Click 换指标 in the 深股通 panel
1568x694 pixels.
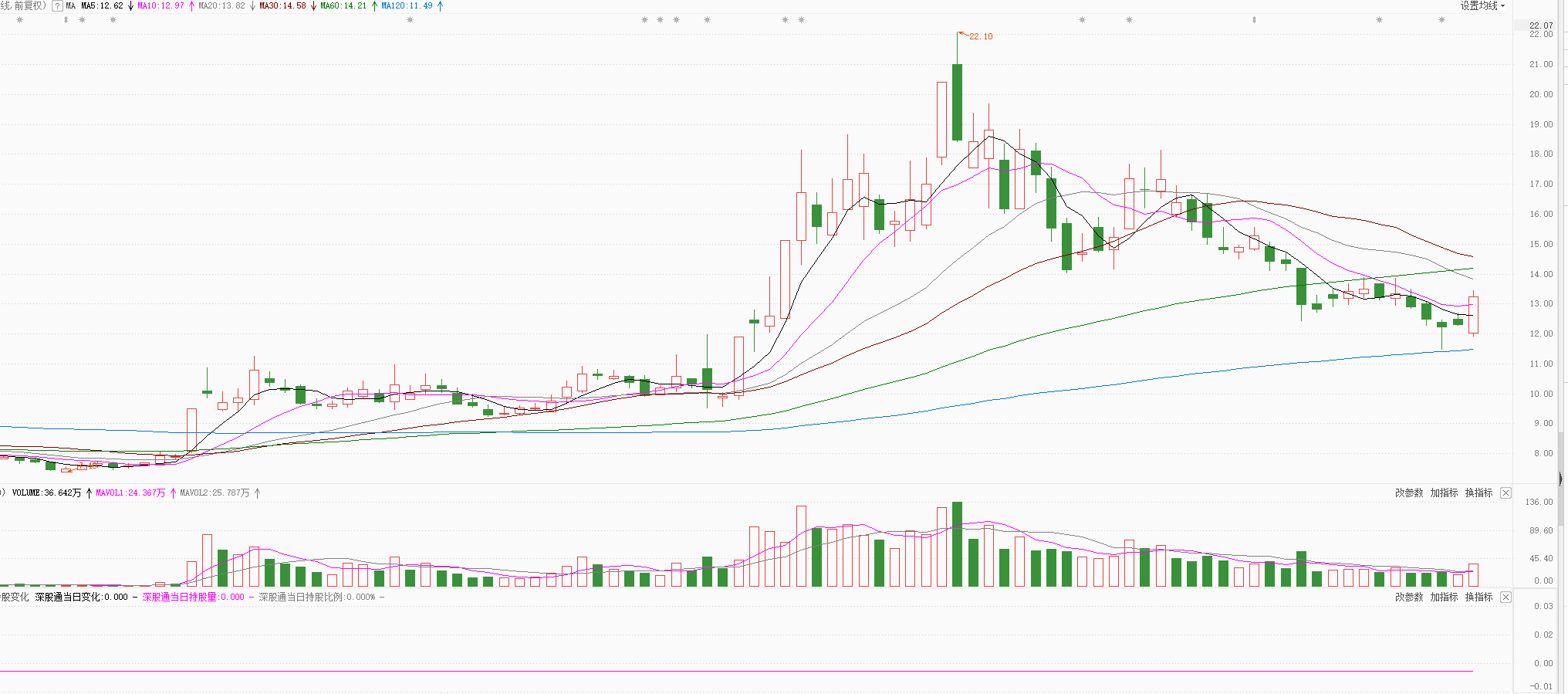point(1478,597)
